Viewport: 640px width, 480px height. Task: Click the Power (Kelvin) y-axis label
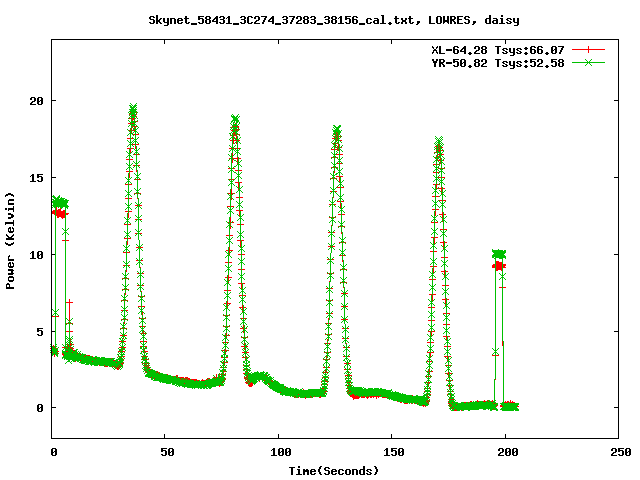click(x=10, y=241)
